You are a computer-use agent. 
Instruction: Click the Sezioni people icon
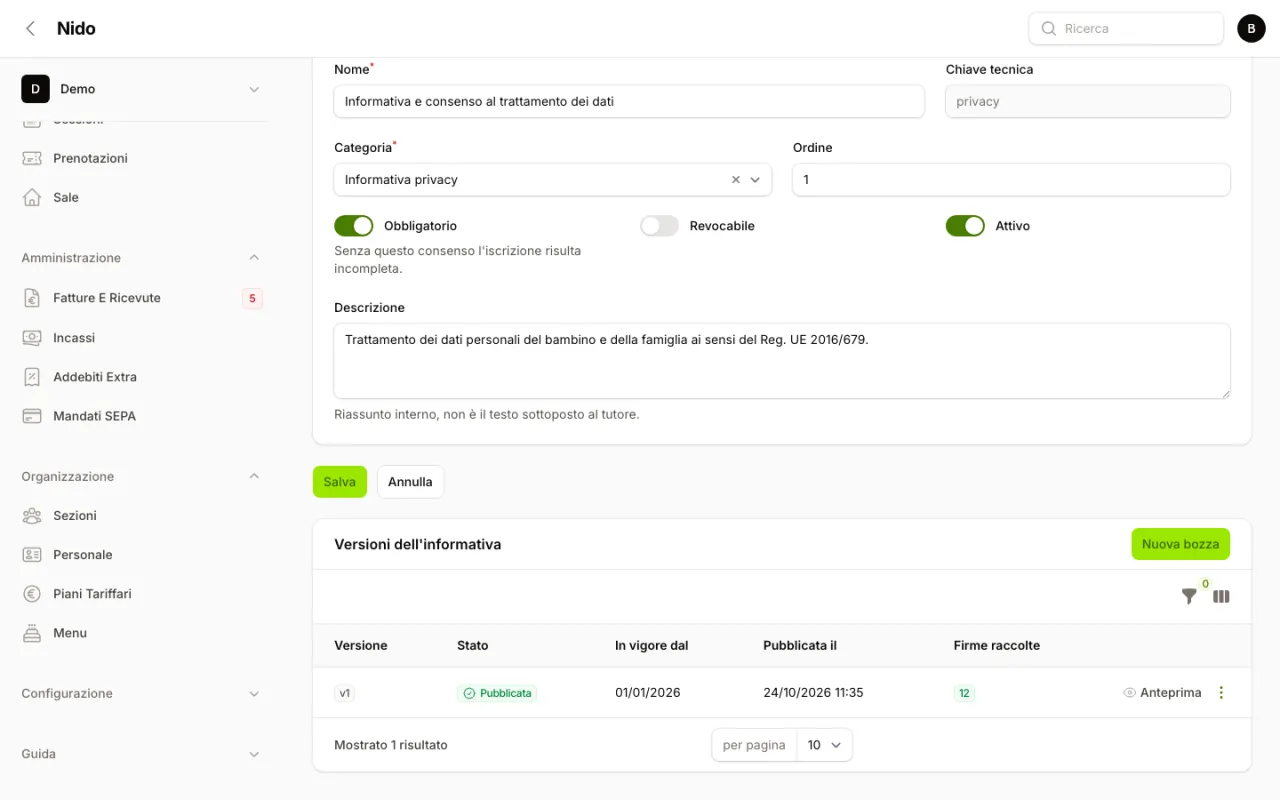point(32,515)
